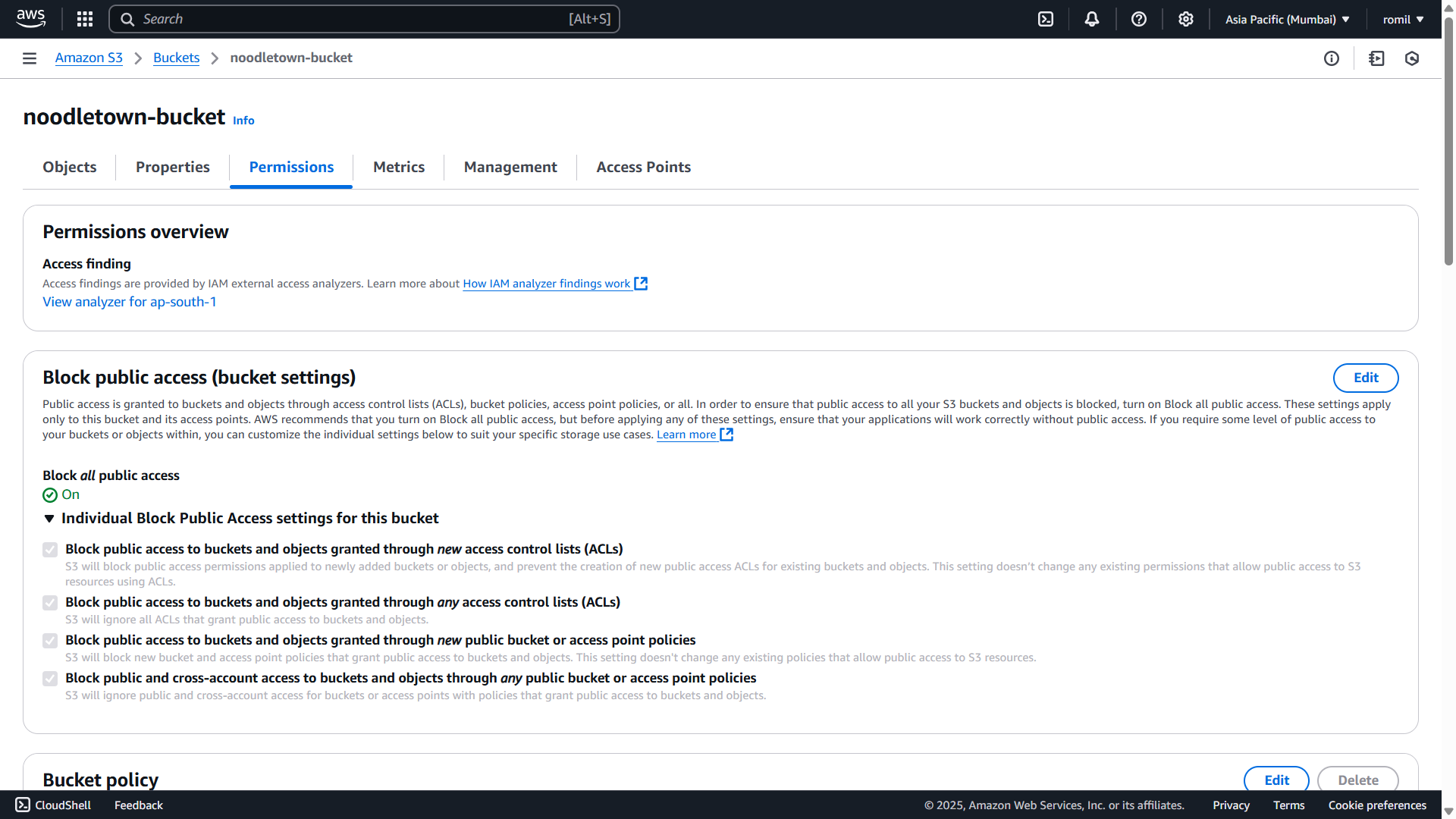This screenshot has width=1456, height=819.
Task: Open Cookie preferences in the footer
Action: click(x=1377, y=805)
